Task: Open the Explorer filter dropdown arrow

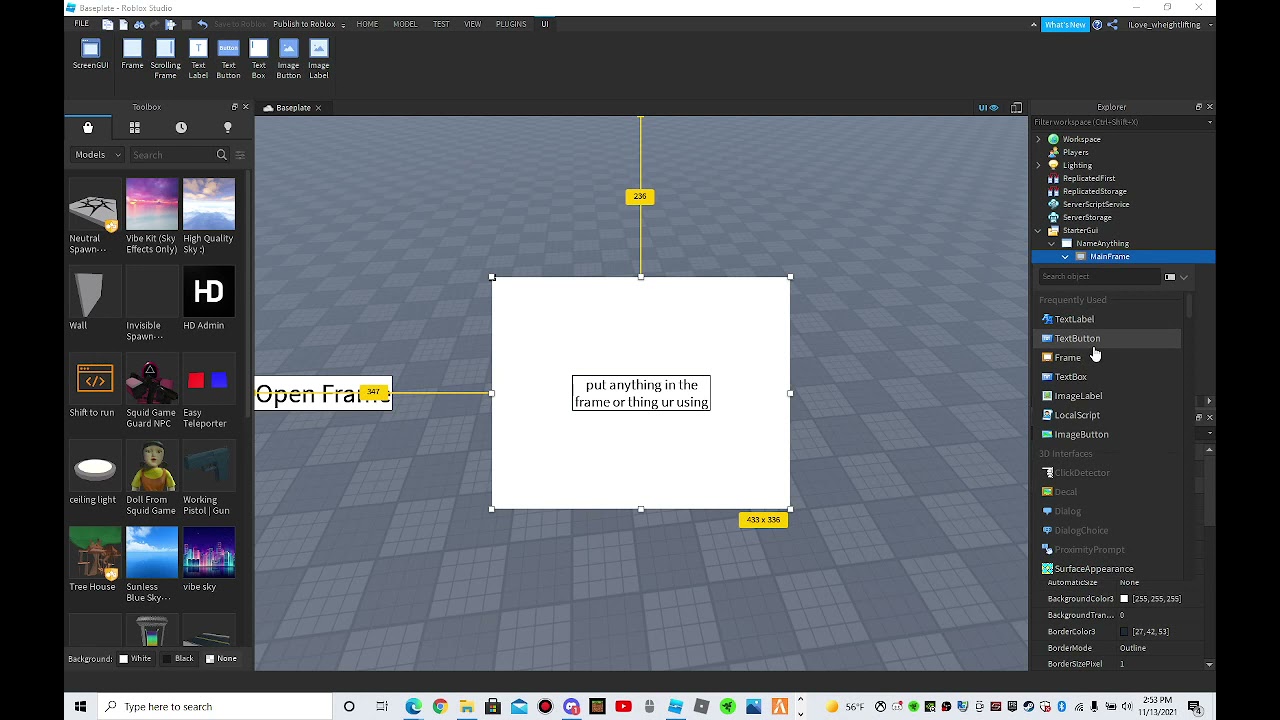Action: (1209, 122)
